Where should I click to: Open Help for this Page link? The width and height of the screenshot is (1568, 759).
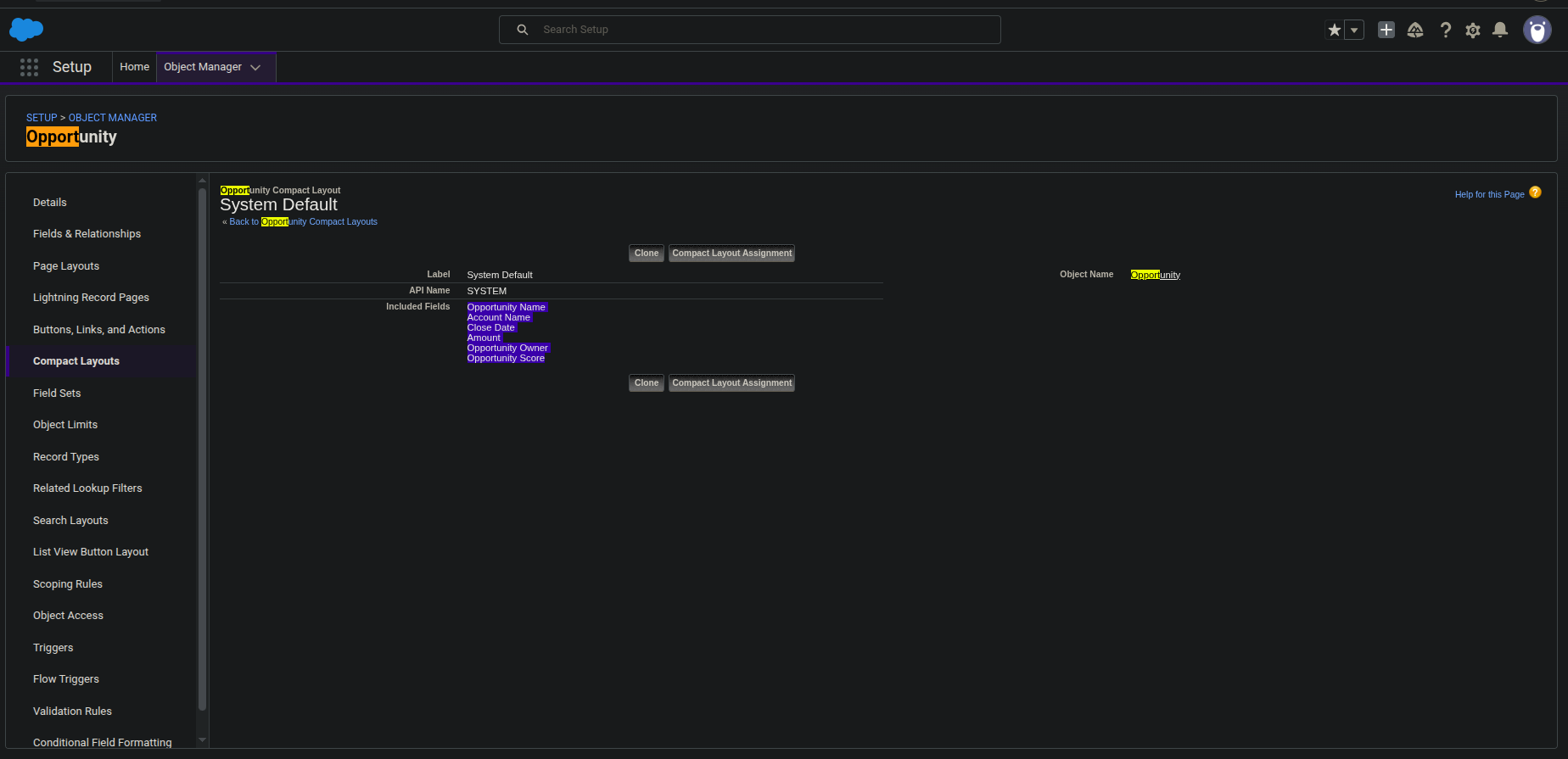(1489, 194)
